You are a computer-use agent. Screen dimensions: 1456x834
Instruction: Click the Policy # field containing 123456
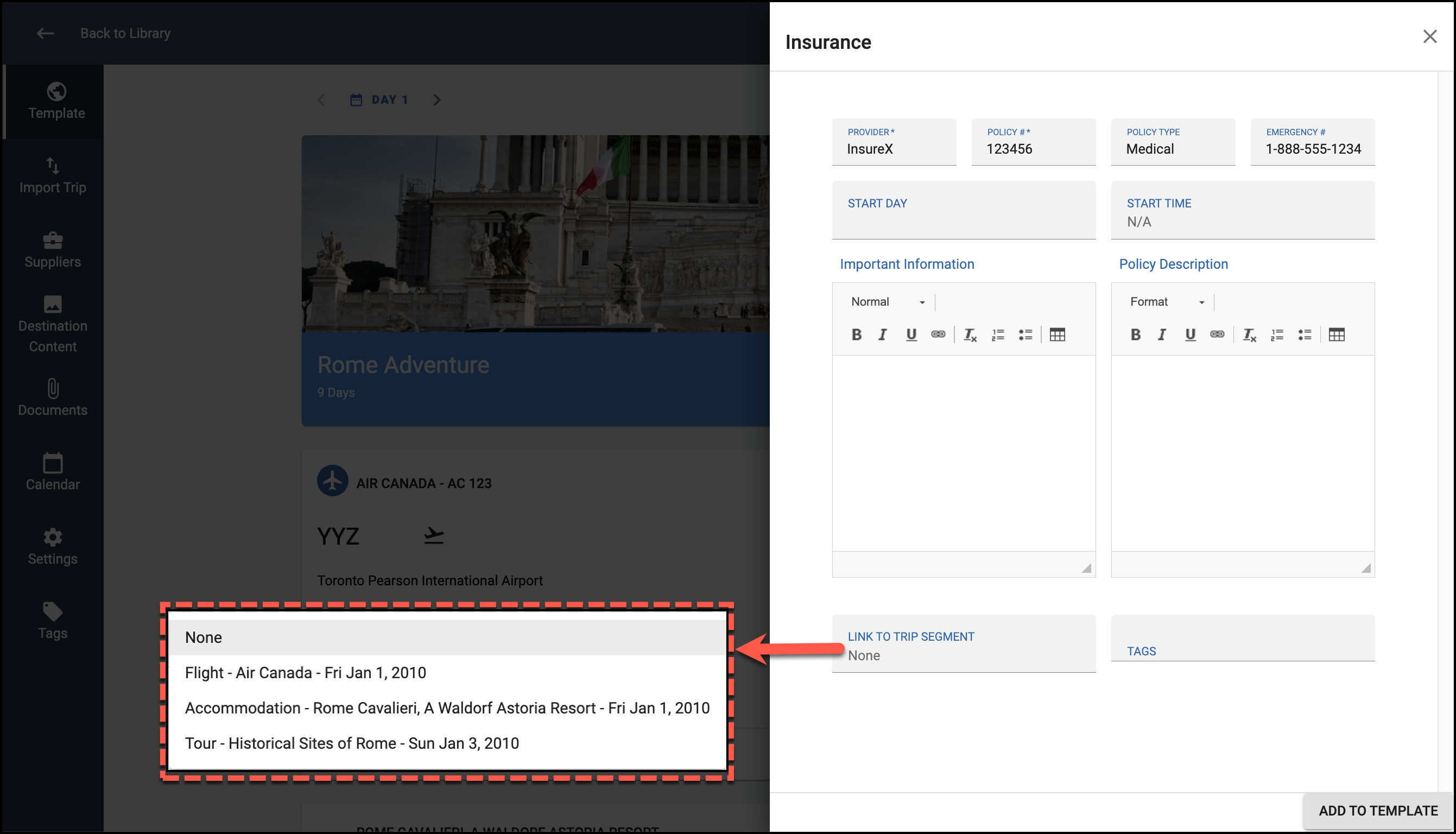(1034, 142)
